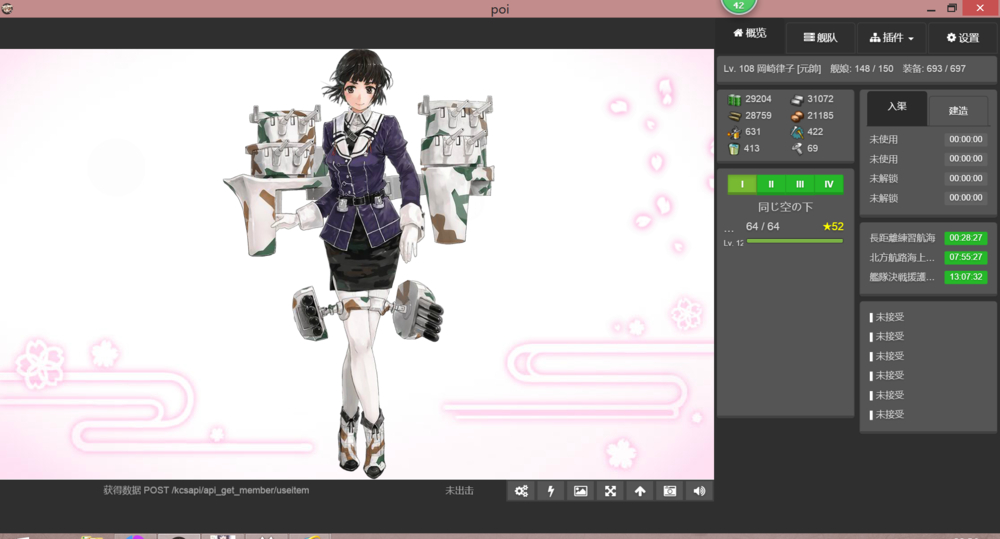
Task: Click the 00:28:27 expedition timer
Action: (x=966, y=238)
